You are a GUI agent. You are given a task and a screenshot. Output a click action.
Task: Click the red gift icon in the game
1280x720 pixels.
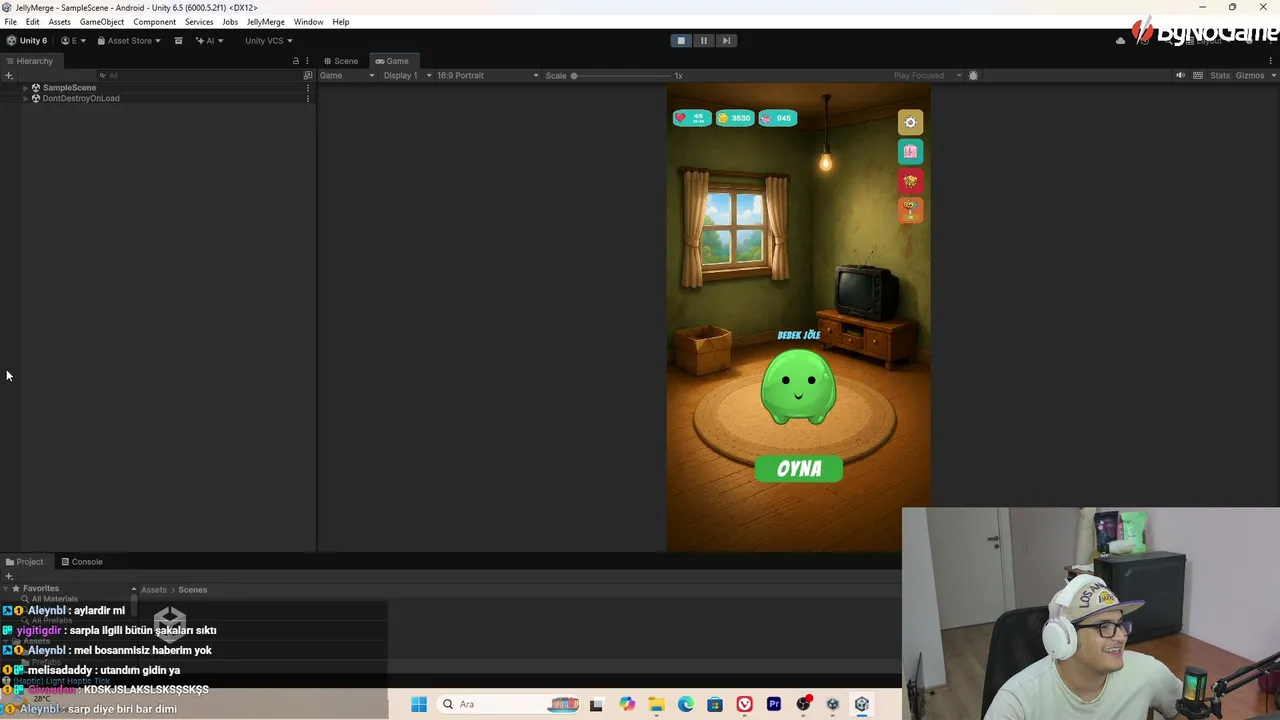tap(910, 181)
